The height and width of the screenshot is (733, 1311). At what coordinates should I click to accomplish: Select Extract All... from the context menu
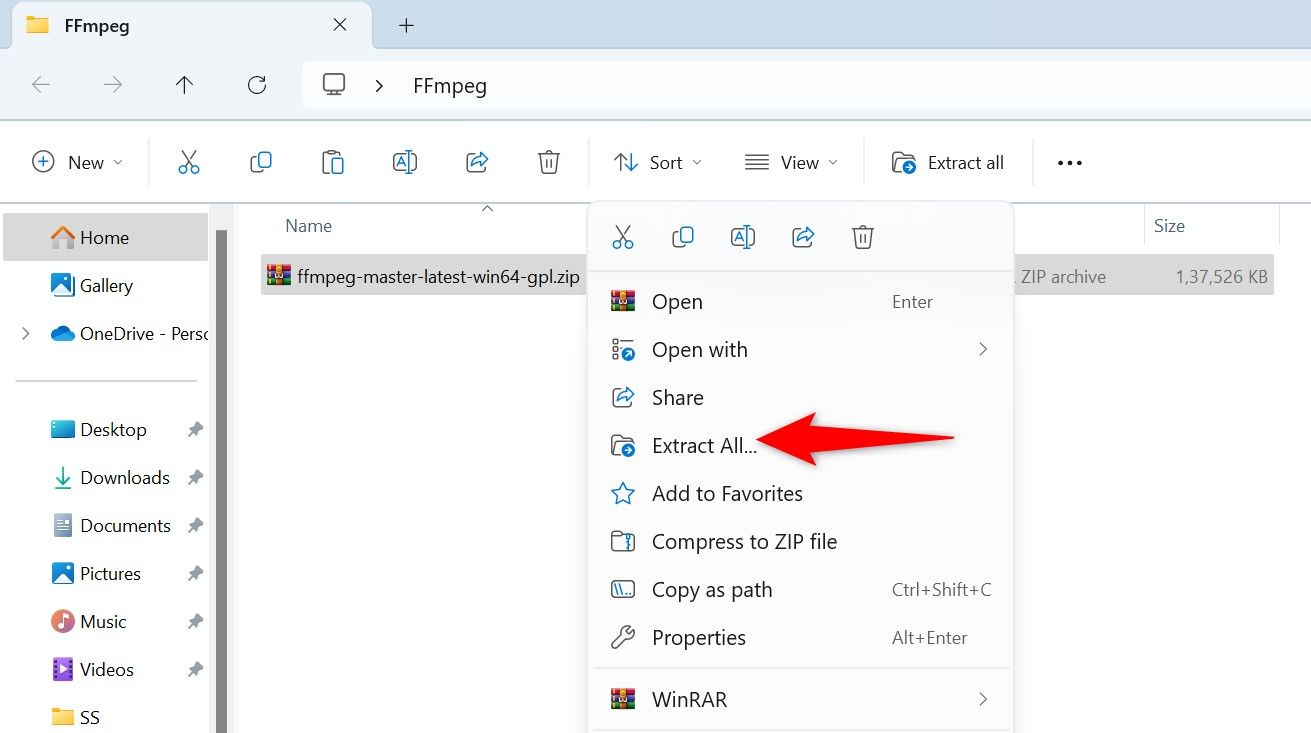click(802, 446)
